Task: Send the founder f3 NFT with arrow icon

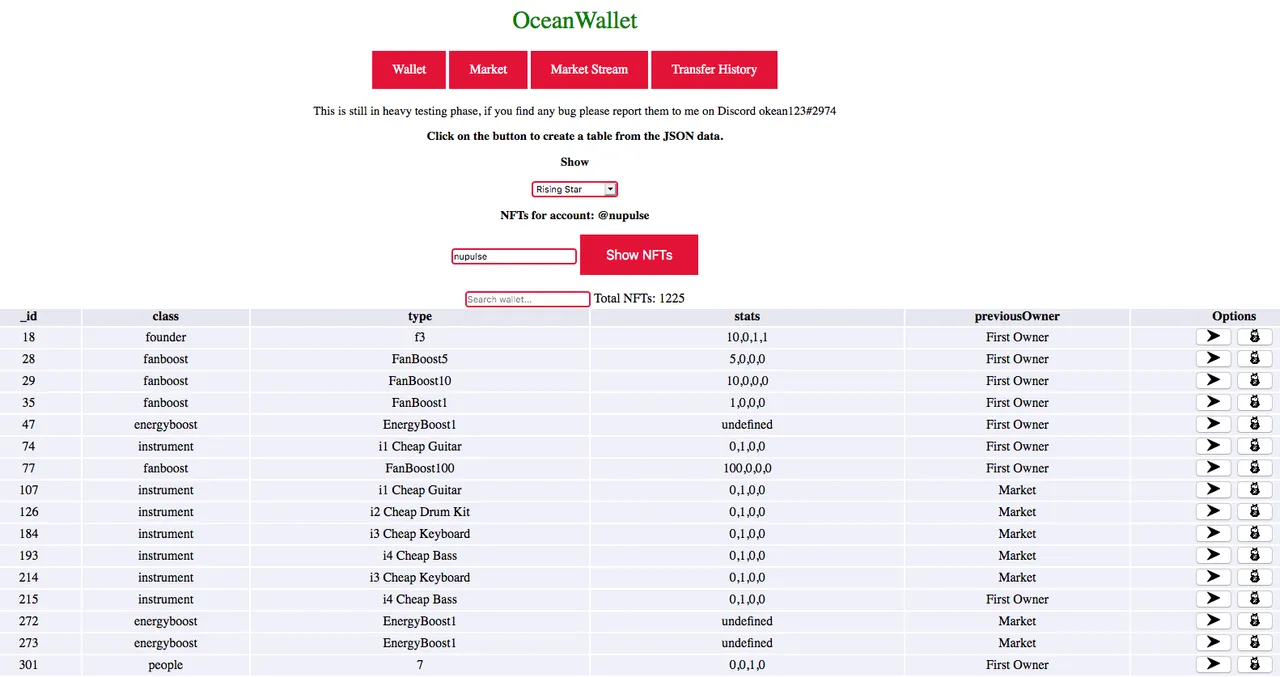Action: [x=1213, y=337]
